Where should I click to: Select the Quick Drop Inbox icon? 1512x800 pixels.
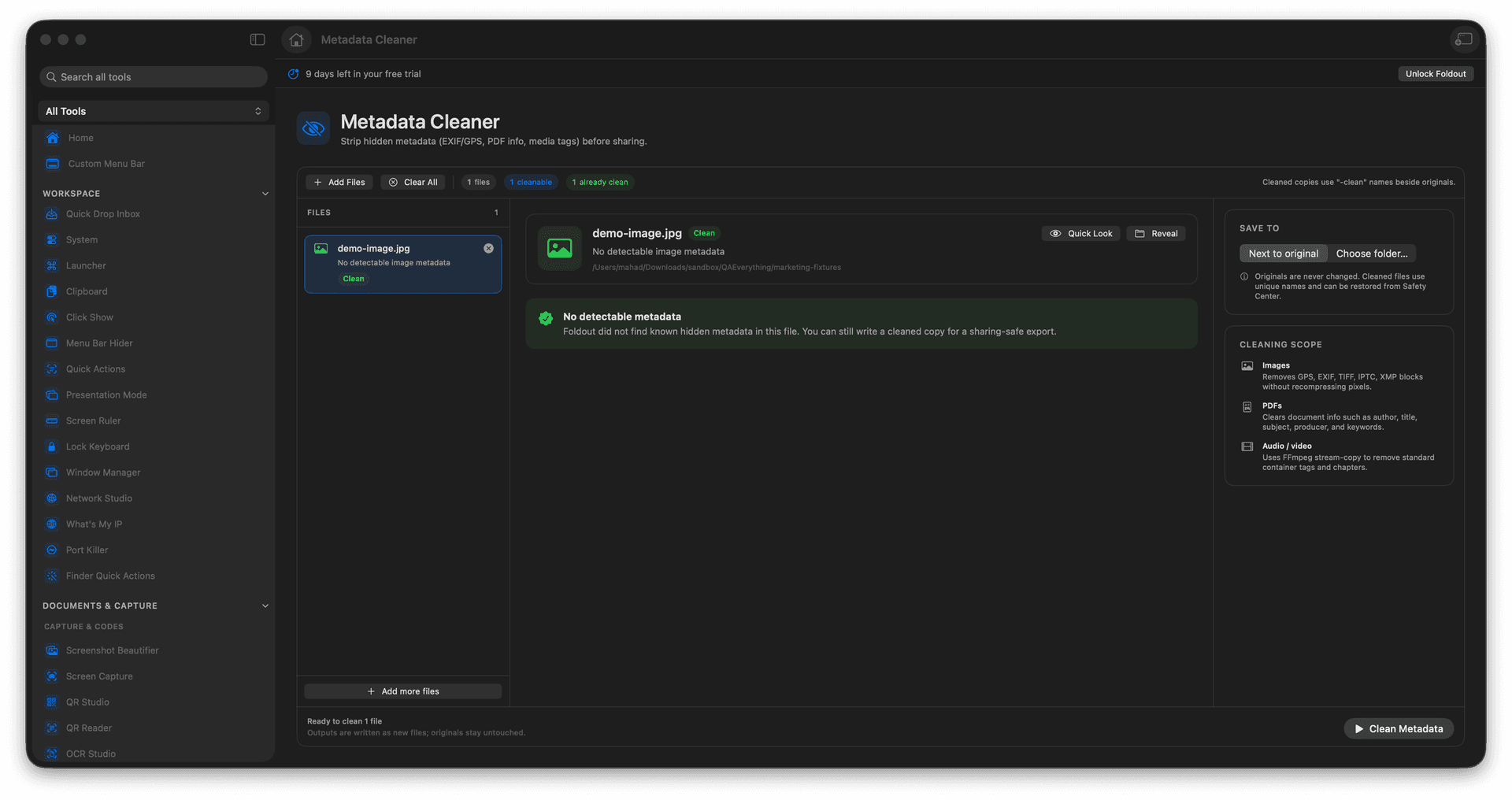coord(52,214)
